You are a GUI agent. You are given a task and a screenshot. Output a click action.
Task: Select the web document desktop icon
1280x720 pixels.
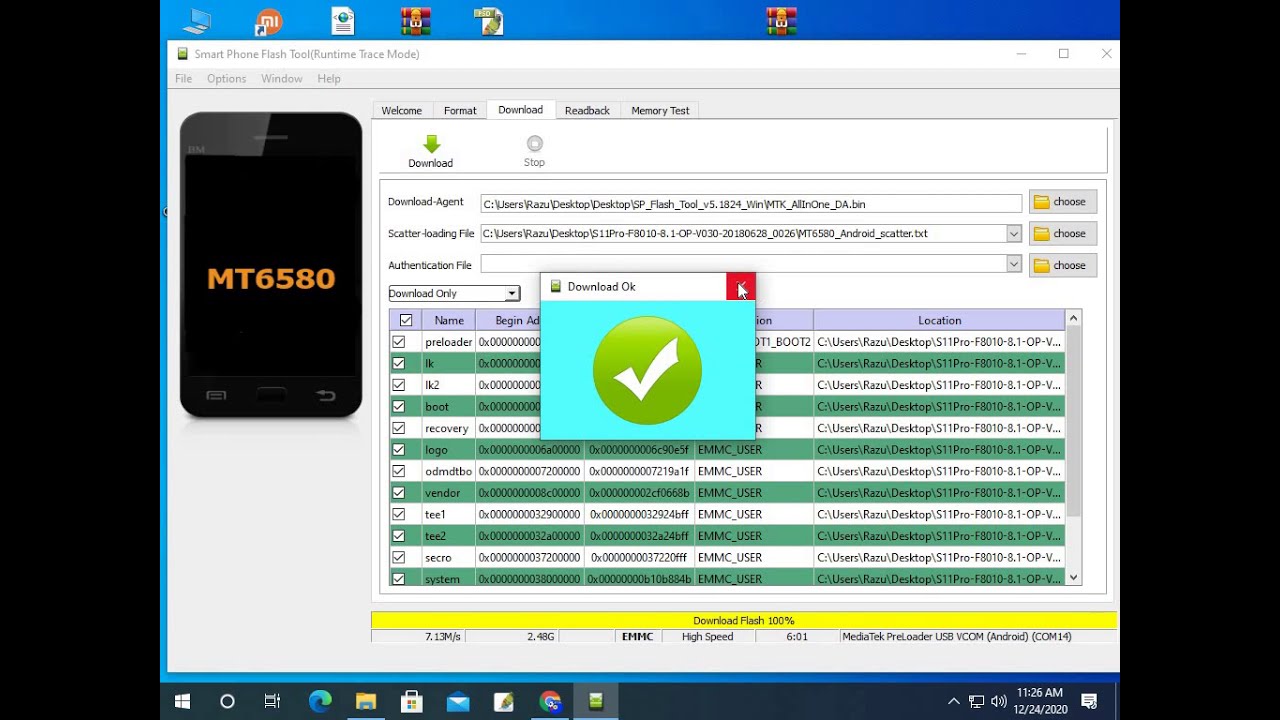coord(344,21)
